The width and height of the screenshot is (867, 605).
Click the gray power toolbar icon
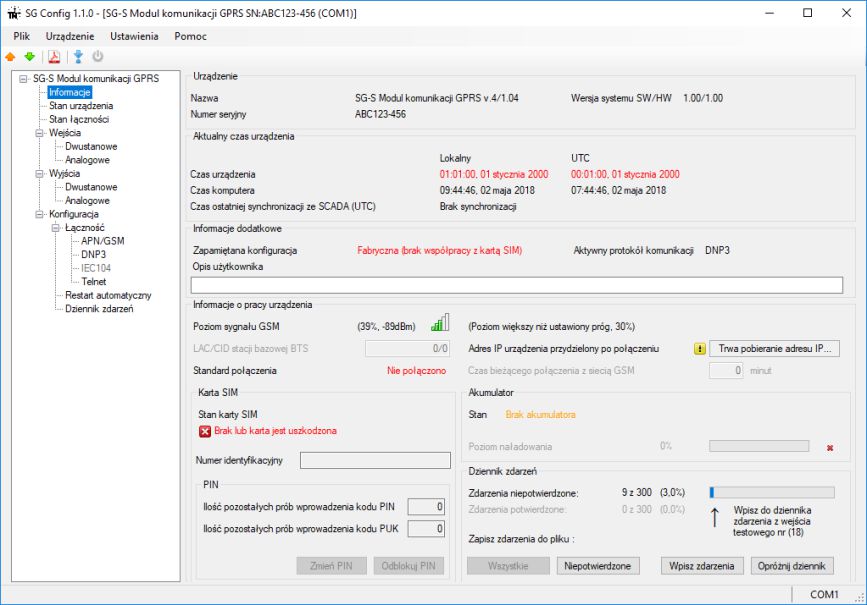point(98,56)
